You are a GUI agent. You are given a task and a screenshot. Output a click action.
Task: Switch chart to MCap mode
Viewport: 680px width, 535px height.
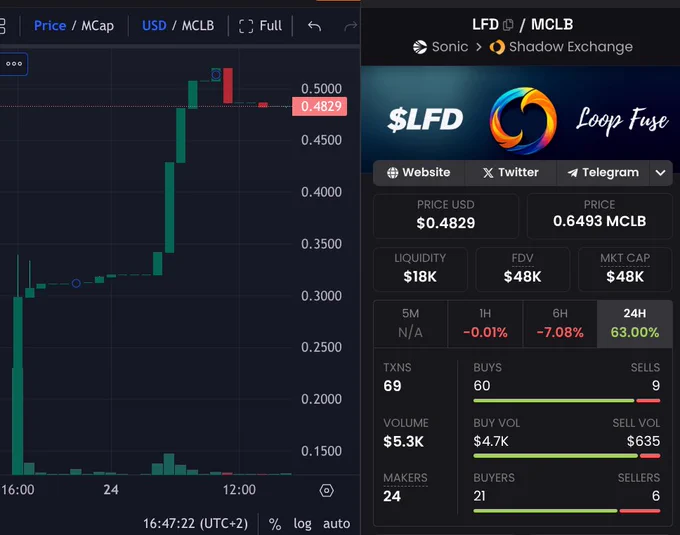coord(98,26)
